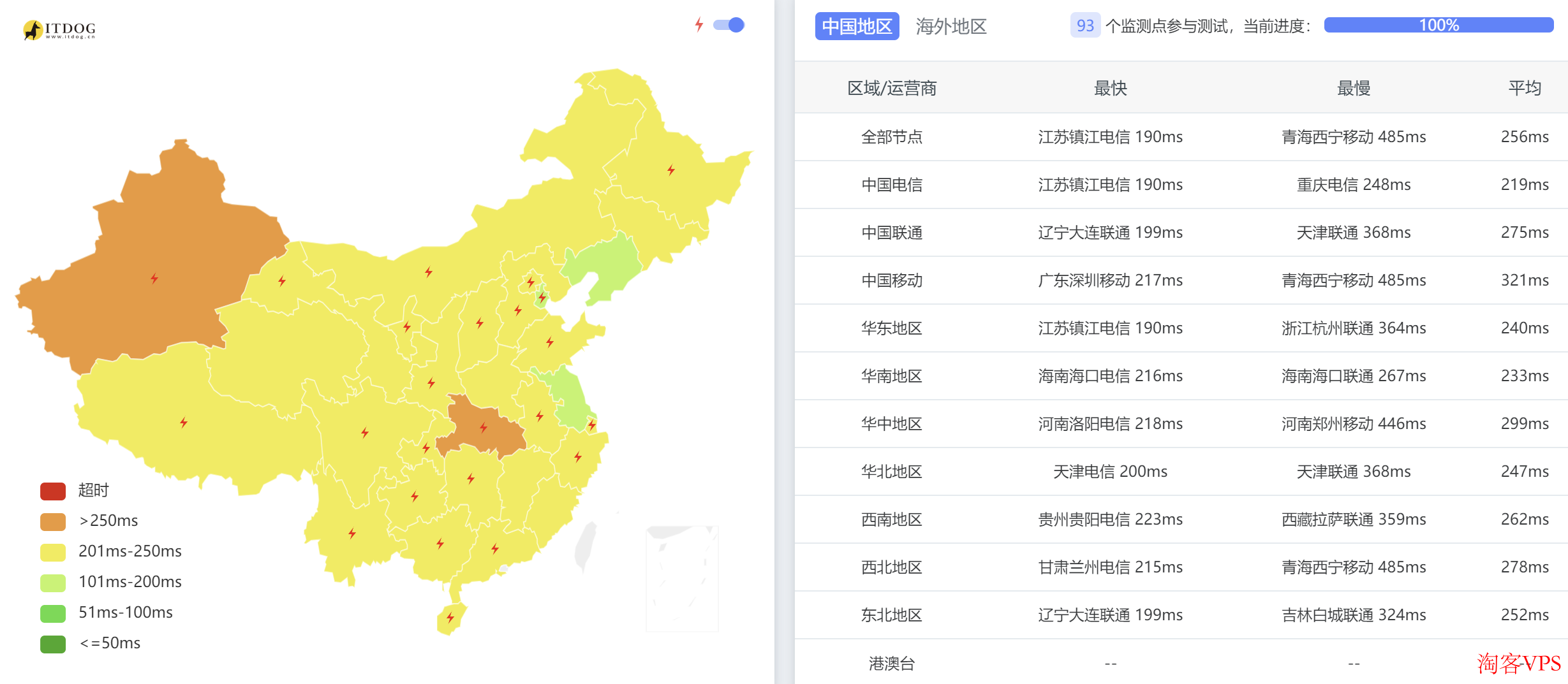Click the ITDOG logo
The height and width of the screenshot is (684, 1568).
(59, 29)
